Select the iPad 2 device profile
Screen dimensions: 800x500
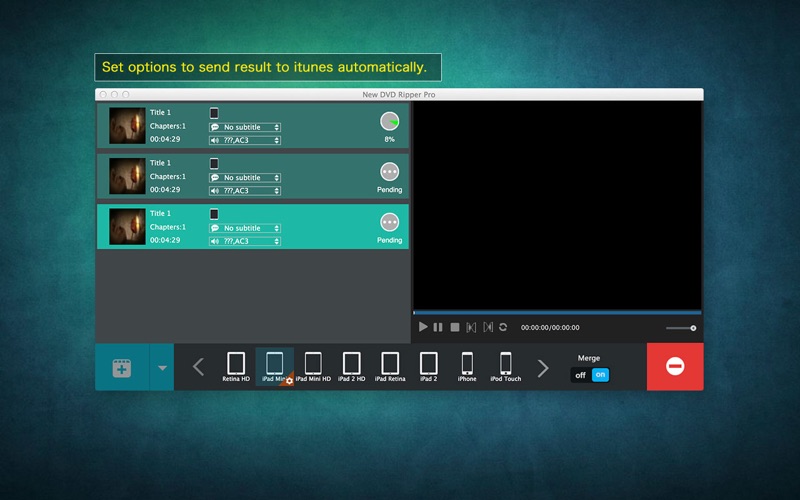(x=428, y=367)
